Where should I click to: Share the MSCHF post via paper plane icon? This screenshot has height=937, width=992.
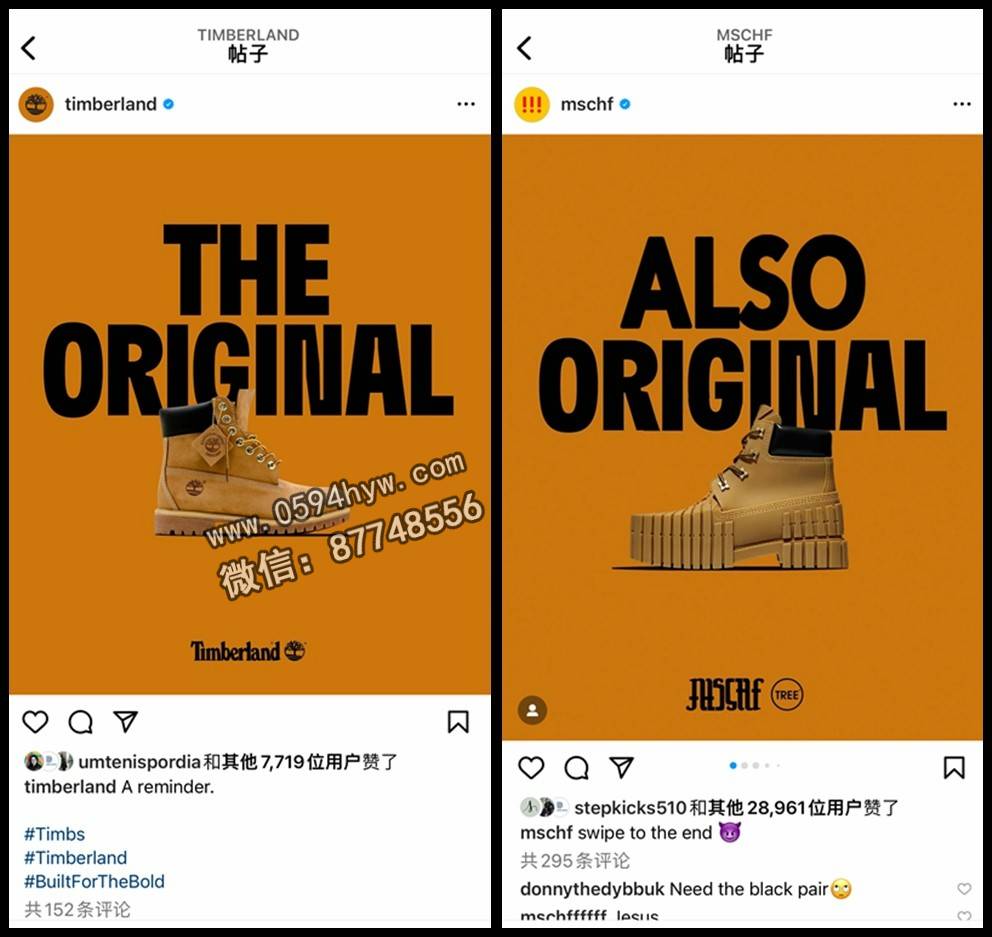pyautogui.click(x=621, y=767)
